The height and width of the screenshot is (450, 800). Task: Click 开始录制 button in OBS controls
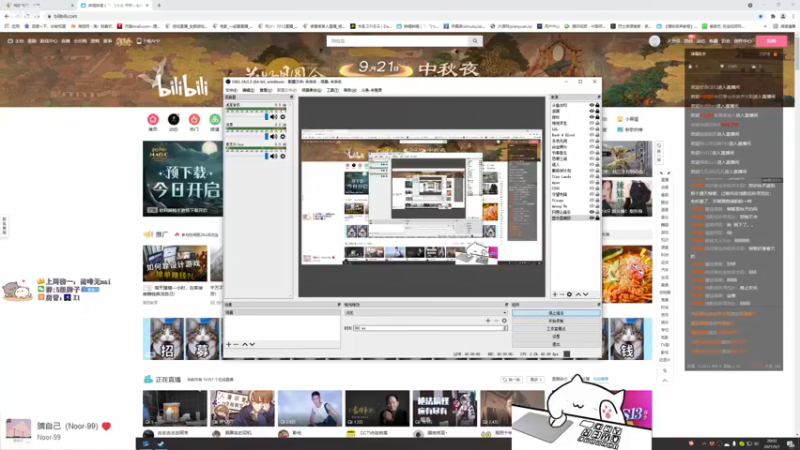[556, 321]
